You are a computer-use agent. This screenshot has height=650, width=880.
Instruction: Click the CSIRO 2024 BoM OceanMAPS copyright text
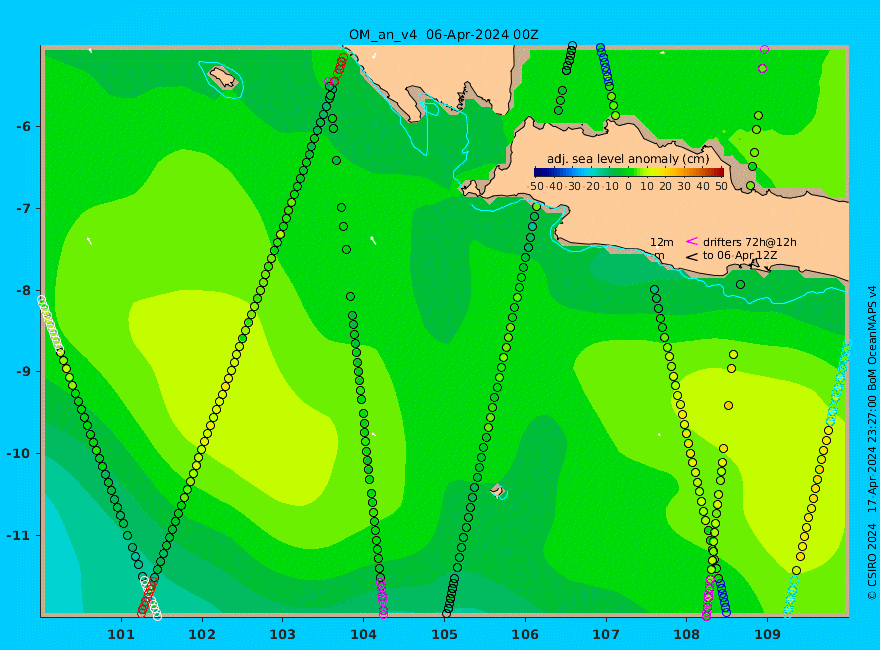click(x=872, y=443)
